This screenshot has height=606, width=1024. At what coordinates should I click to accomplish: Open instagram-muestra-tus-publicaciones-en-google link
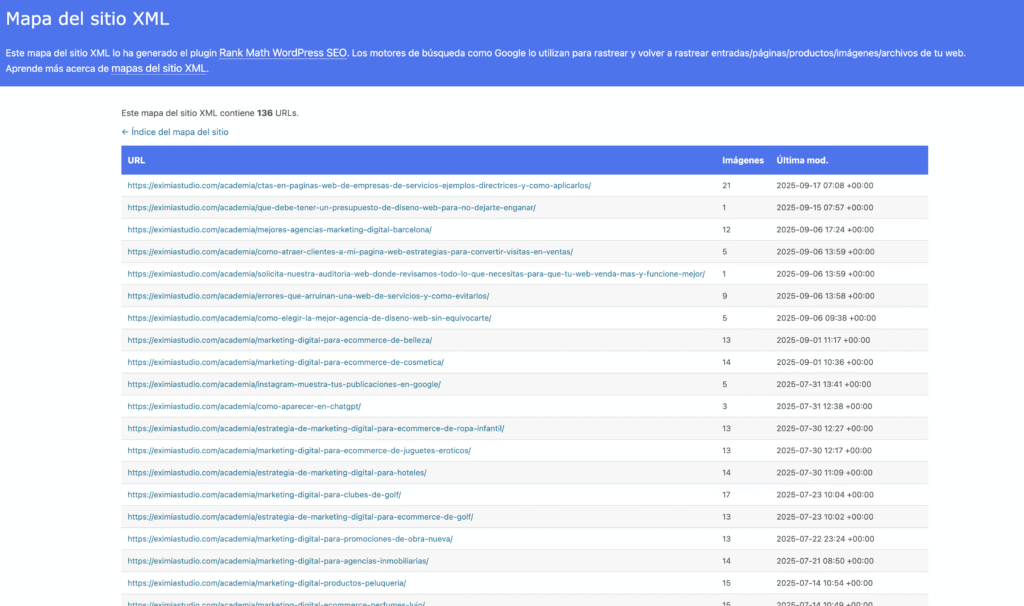click(284, 384)
